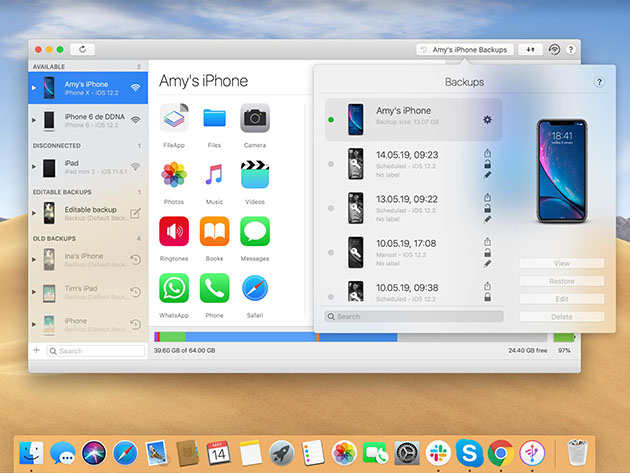Click the Wi-Fi connection icon in the toolbar

pyautogui.click(x=554, y=49)
